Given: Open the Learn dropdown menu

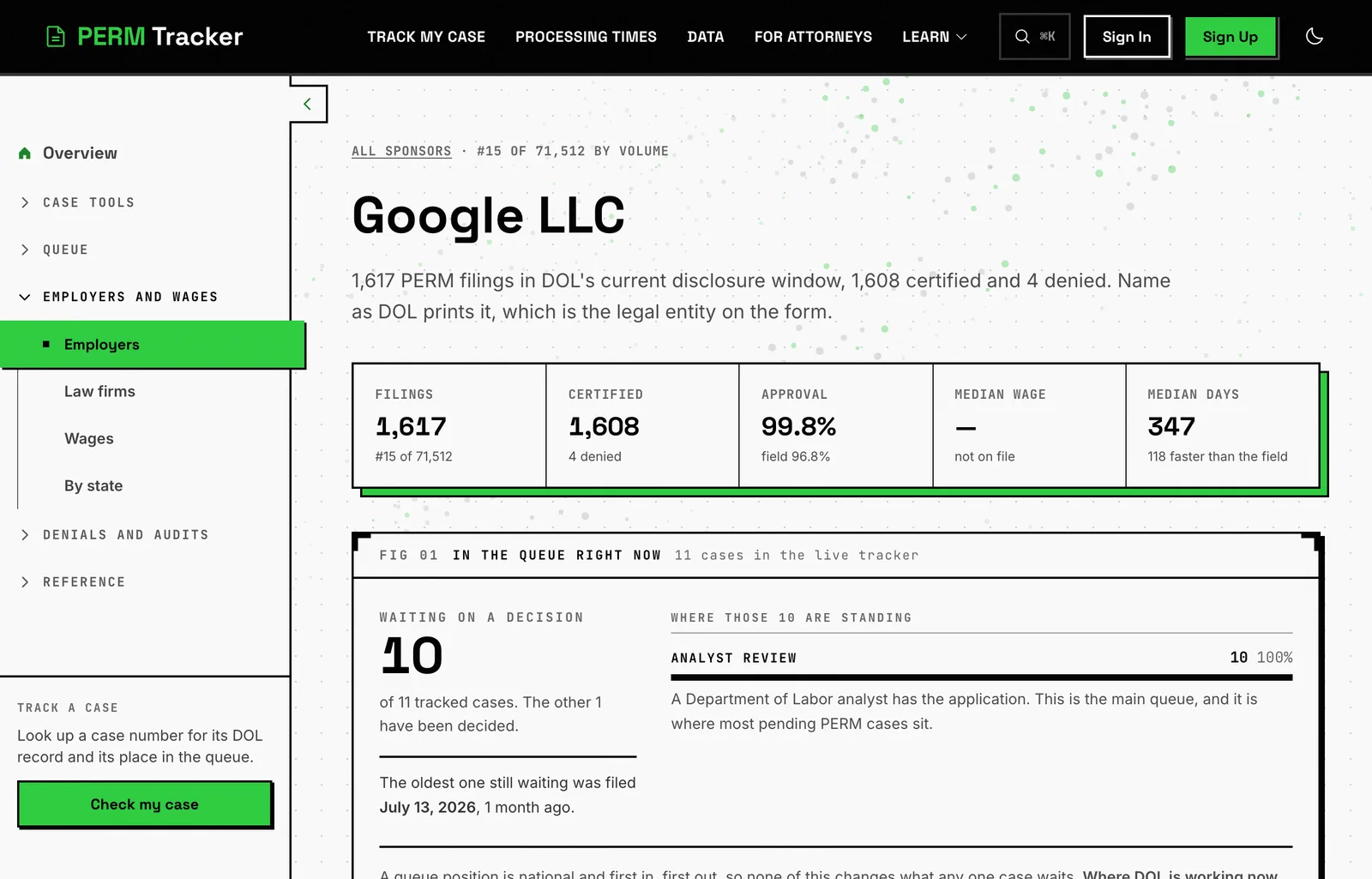Looking at the screenshot, I should click(935, 37).
